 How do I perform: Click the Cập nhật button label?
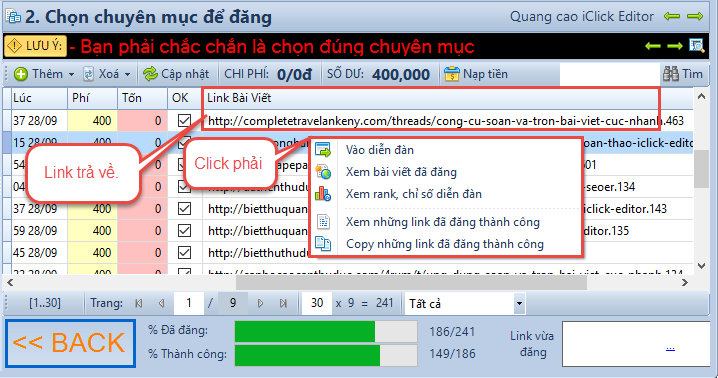pyautogui.click(x=185, y=74)
